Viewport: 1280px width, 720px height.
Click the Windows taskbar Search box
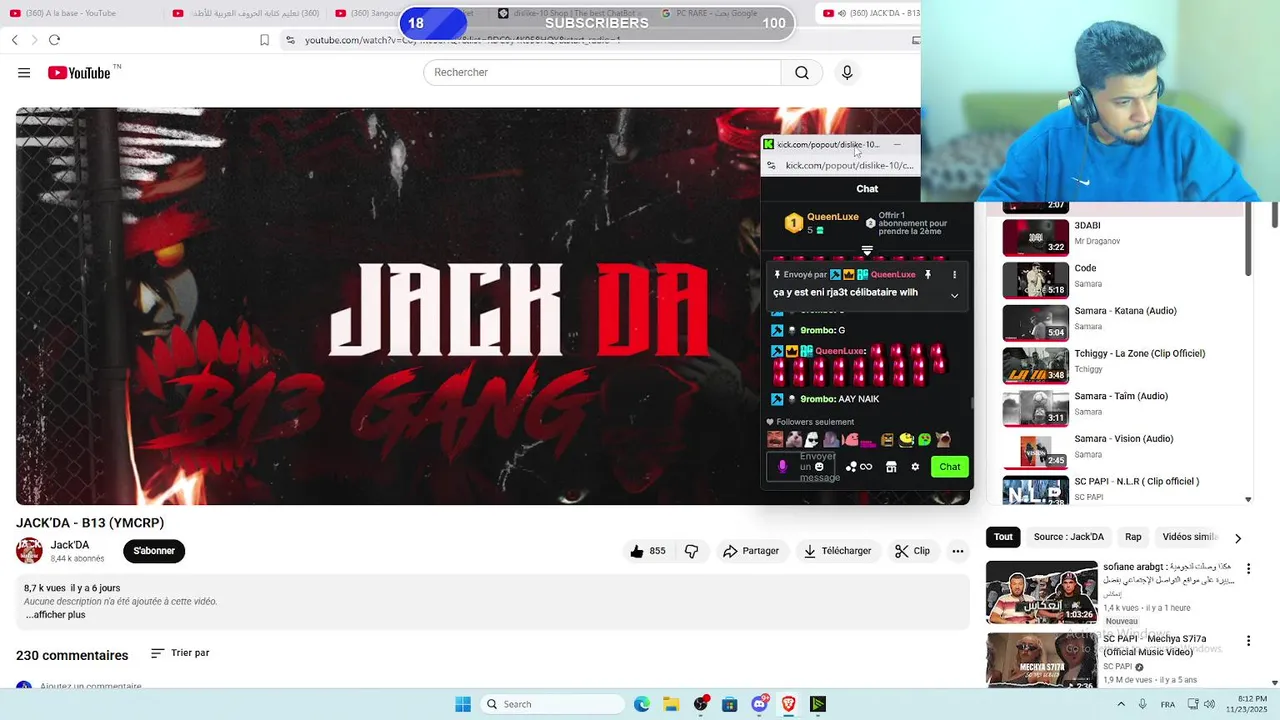(552, 704)
